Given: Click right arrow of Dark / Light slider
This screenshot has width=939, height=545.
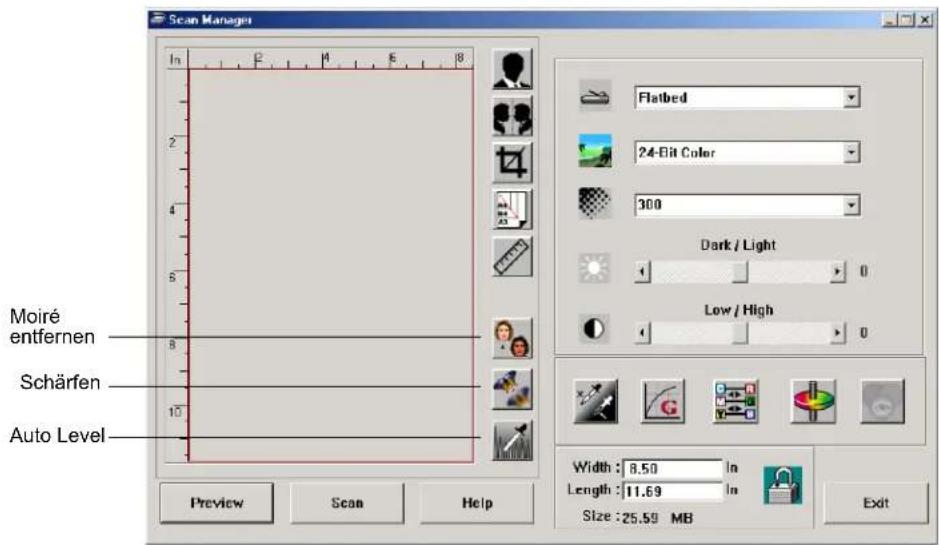Looking at the screenshot, I should 837,272.
